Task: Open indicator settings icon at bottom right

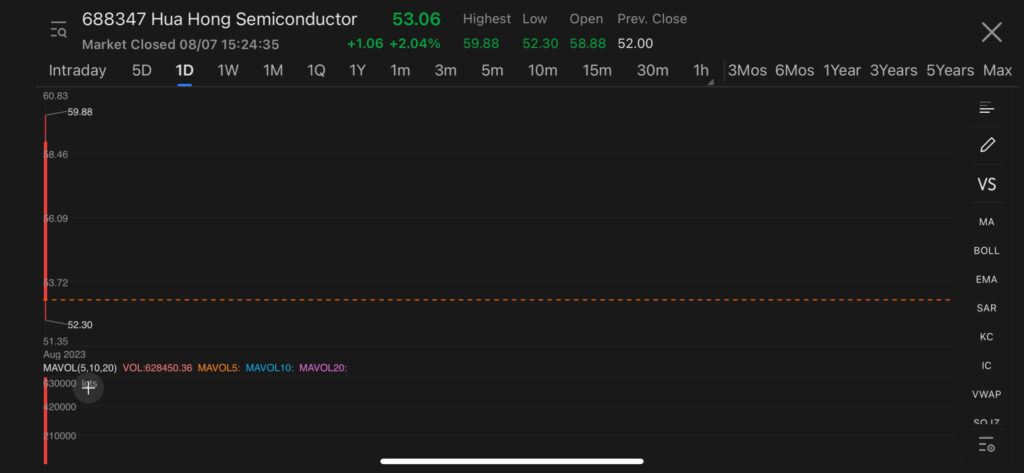Action: [986, 445]
